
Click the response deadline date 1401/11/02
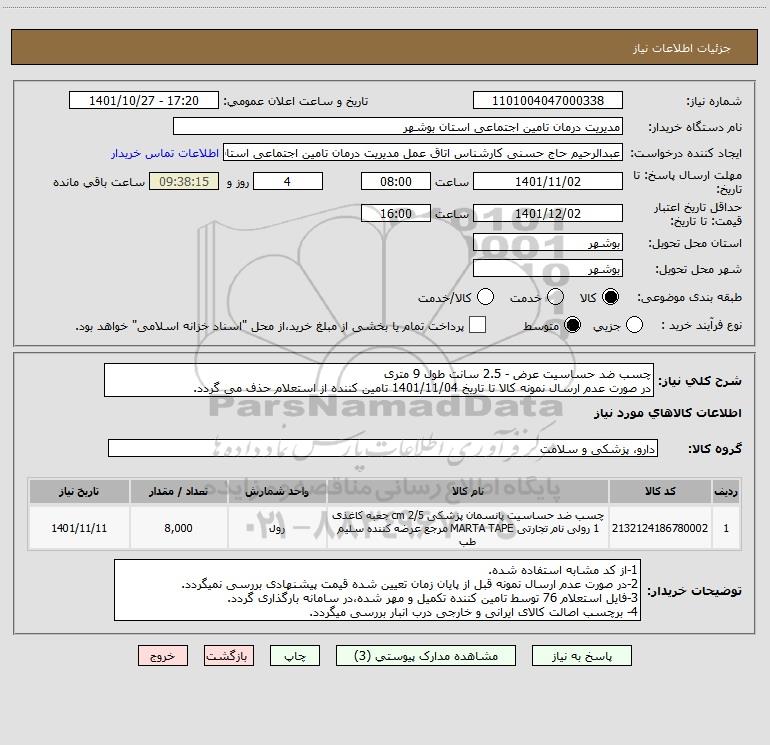point(548,182)
